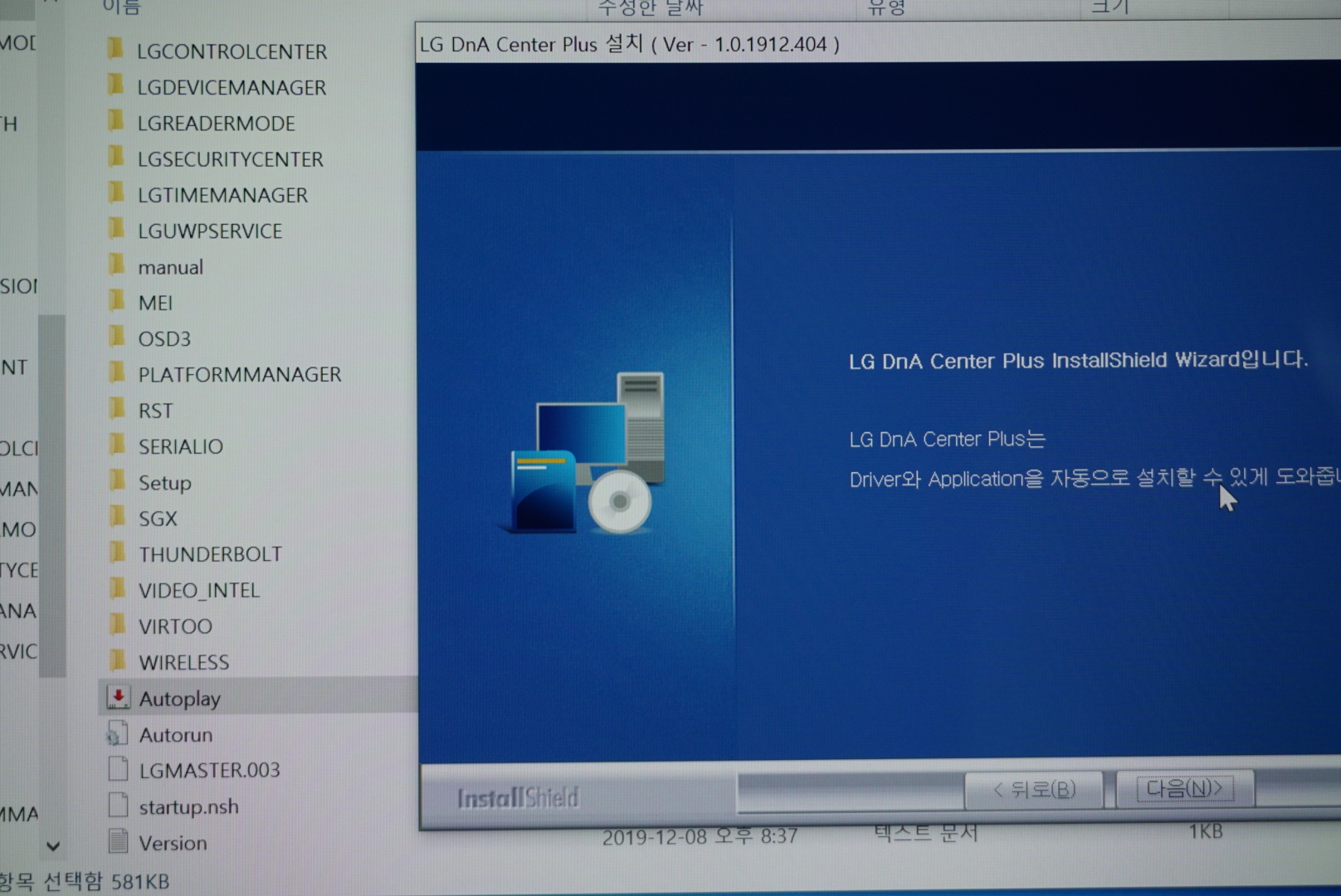Image resolution: width=1341 pixels, height=896 pixels.
Task: Click the VIDEO_INTEL folder icon
Action: pyautogui.click(x=118, y=588)
